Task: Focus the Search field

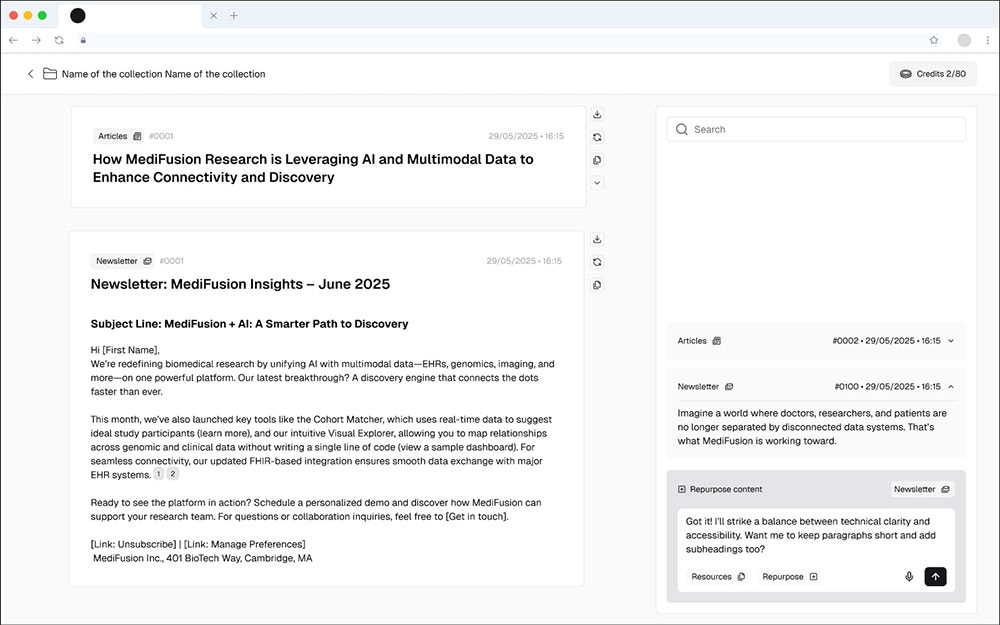Action: (x=816, y=129)
